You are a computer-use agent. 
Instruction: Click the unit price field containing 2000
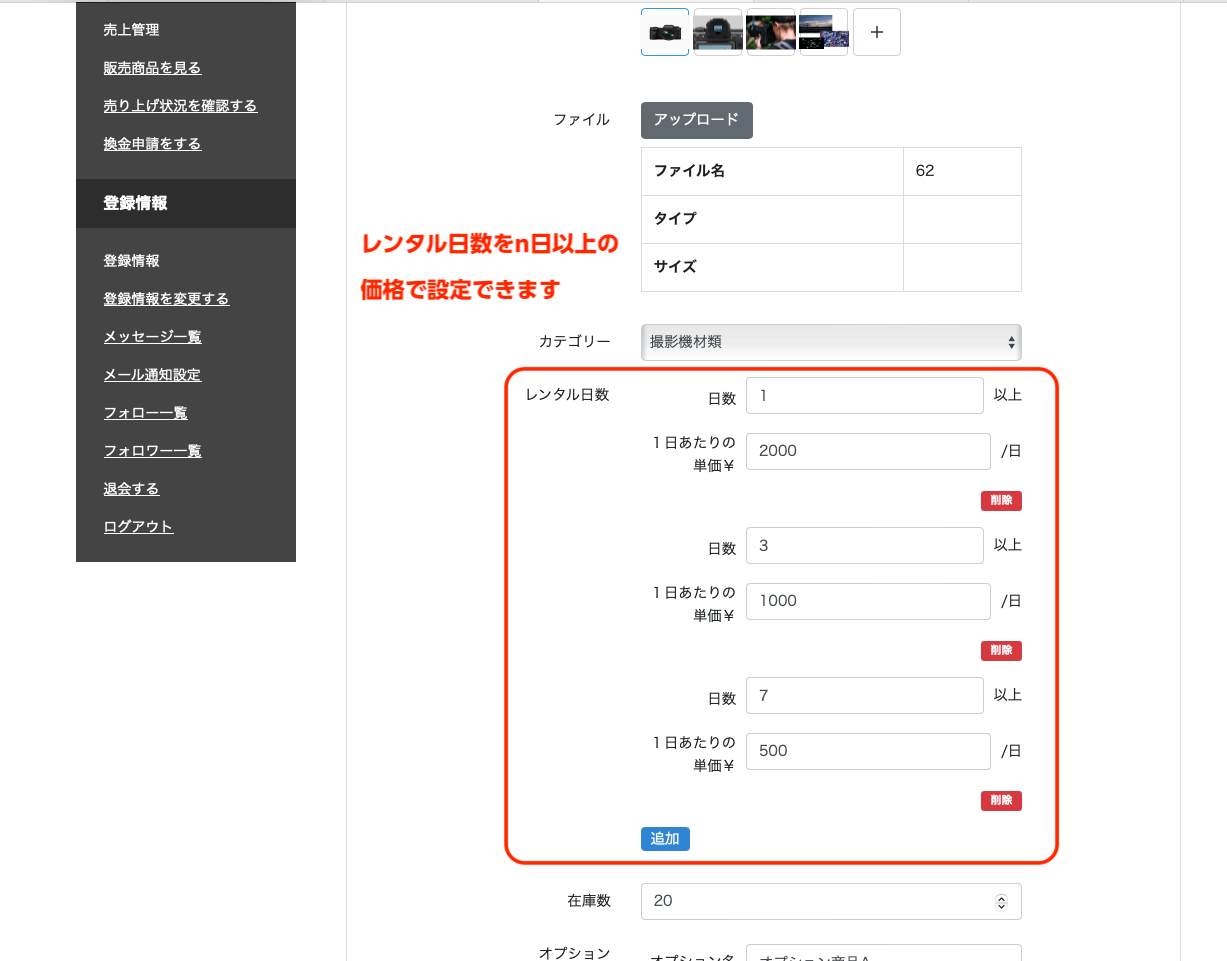tap(867, 451)
